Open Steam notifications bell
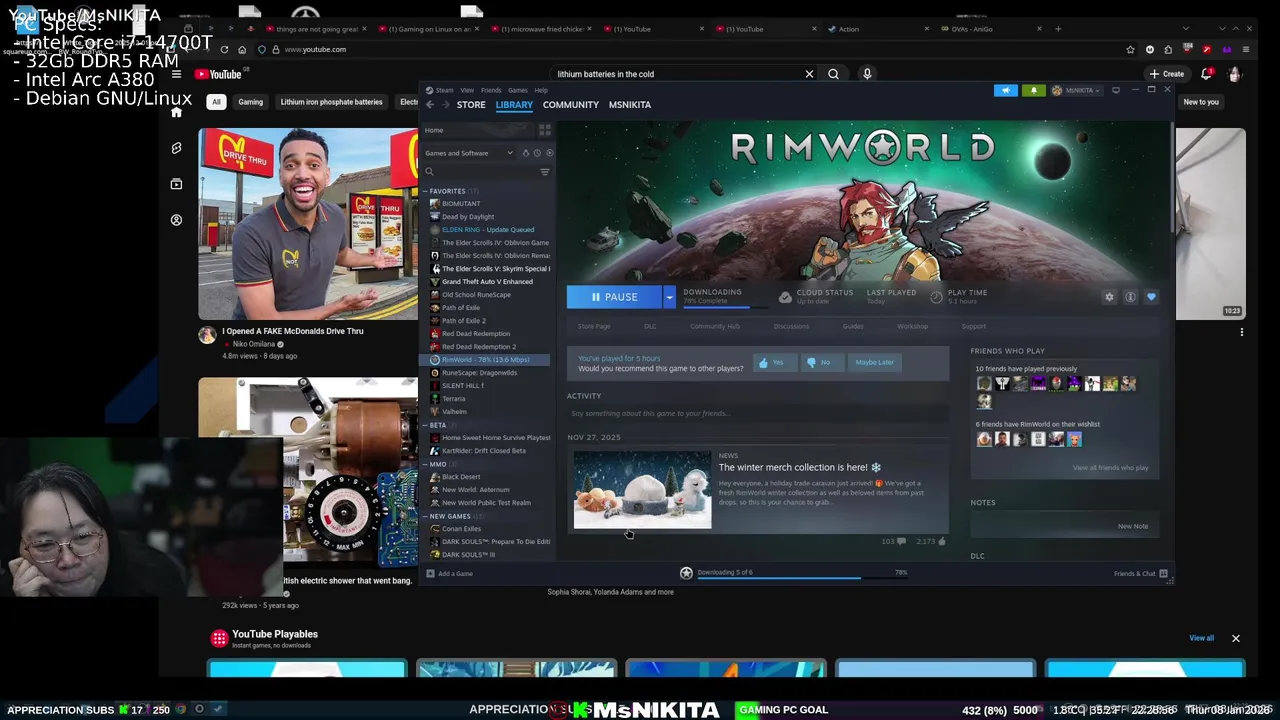Viewport: 1280px width, 720px height. (1034, 90)
